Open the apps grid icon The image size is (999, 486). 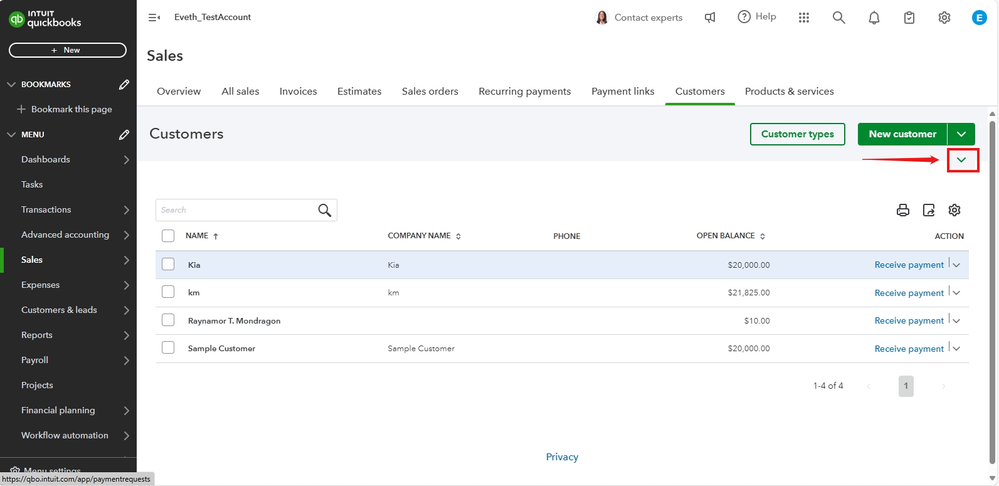pos(804,17)
